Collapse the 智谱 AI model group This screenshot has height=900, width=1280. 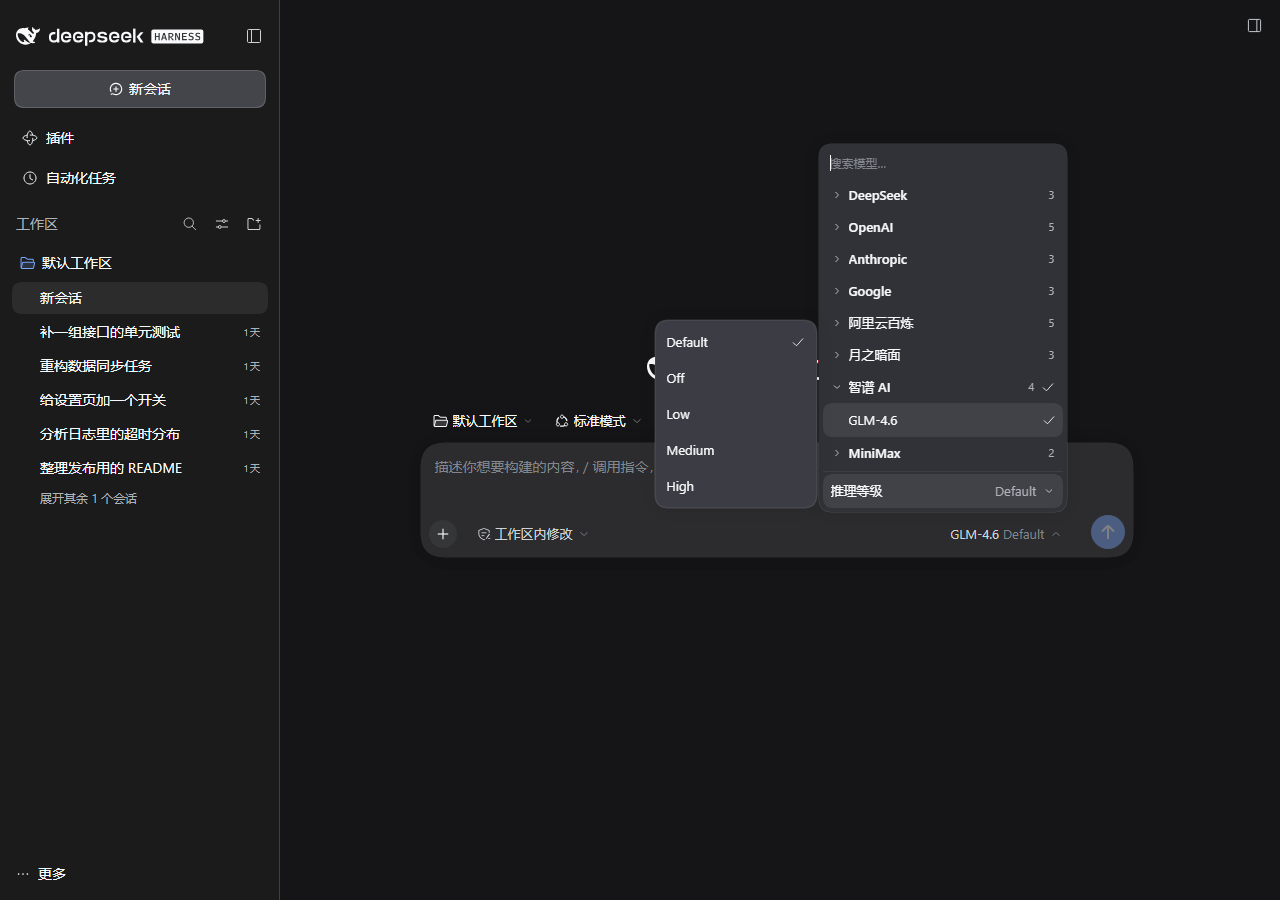pyautogui.click(x=943, y=387)
